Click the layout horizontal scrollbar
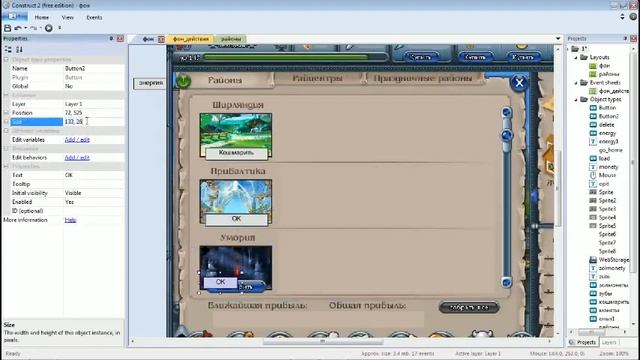 point(323,341)
